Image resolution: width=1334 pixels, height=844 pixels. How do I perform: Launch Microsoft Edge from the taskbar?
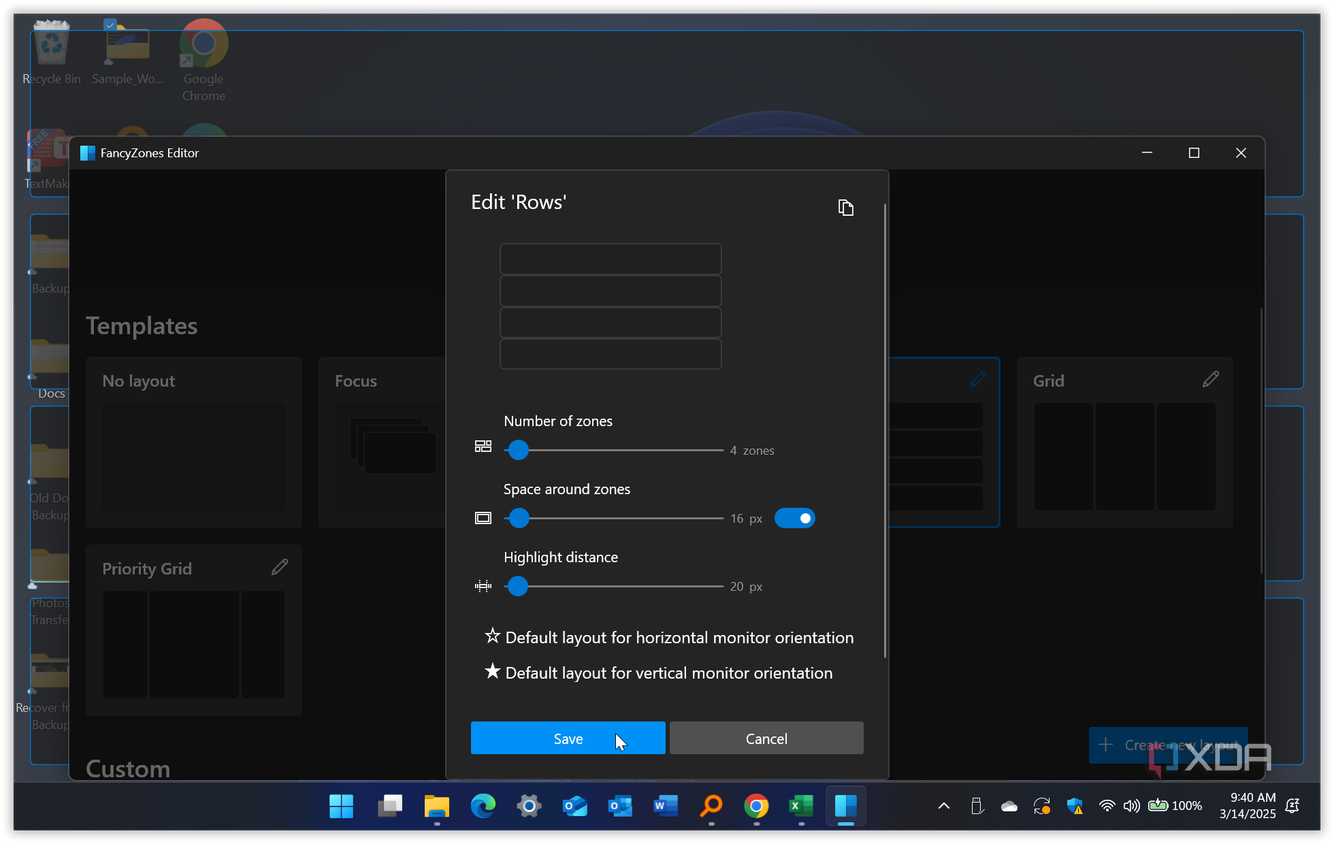[483, 806]
